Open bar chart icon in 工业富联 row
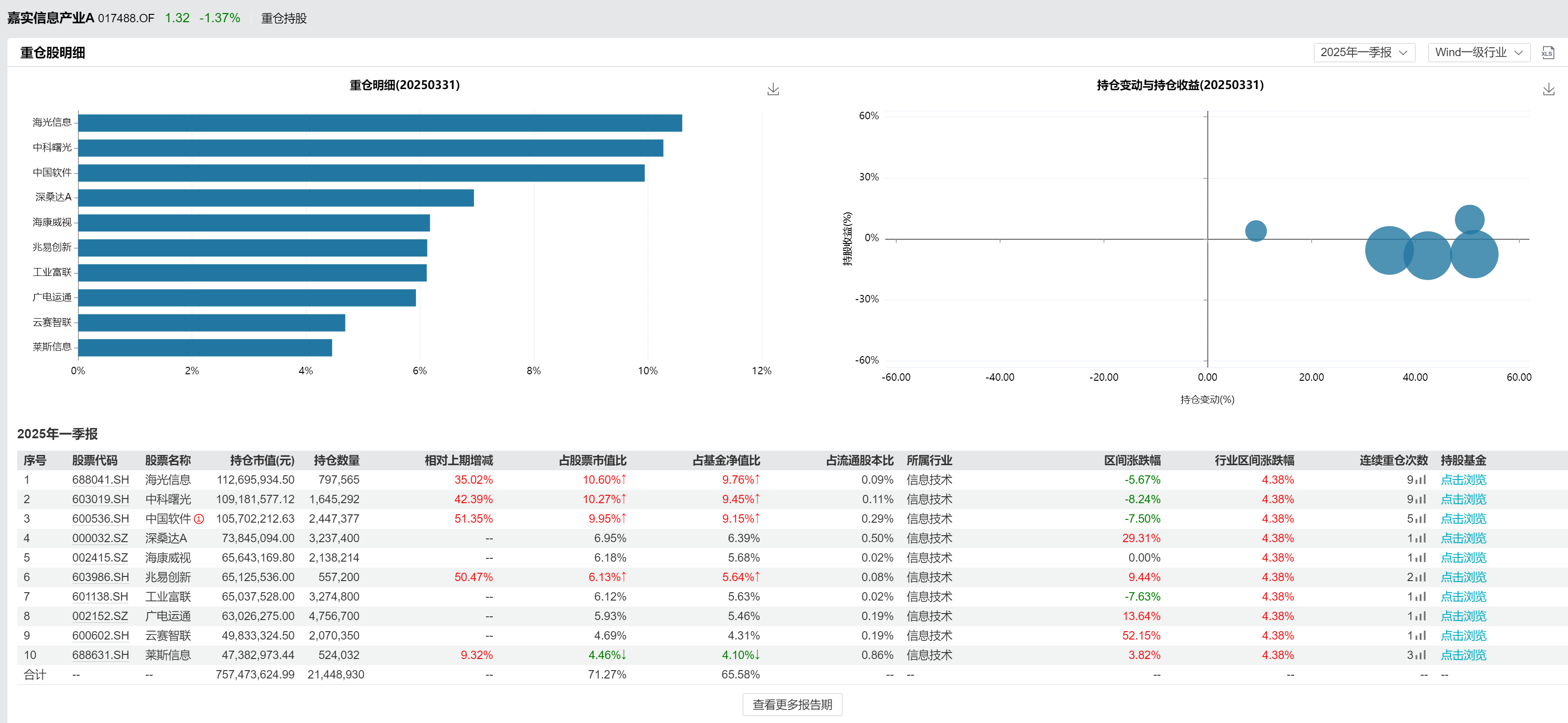 tap(1421, 597)
